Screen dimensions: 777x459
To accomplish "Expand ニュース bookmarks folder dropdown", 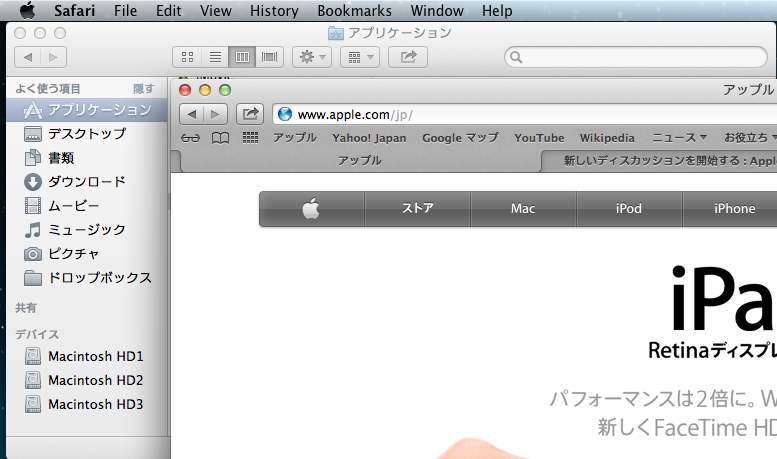I will pyautogui.click(x=679, y=138).
